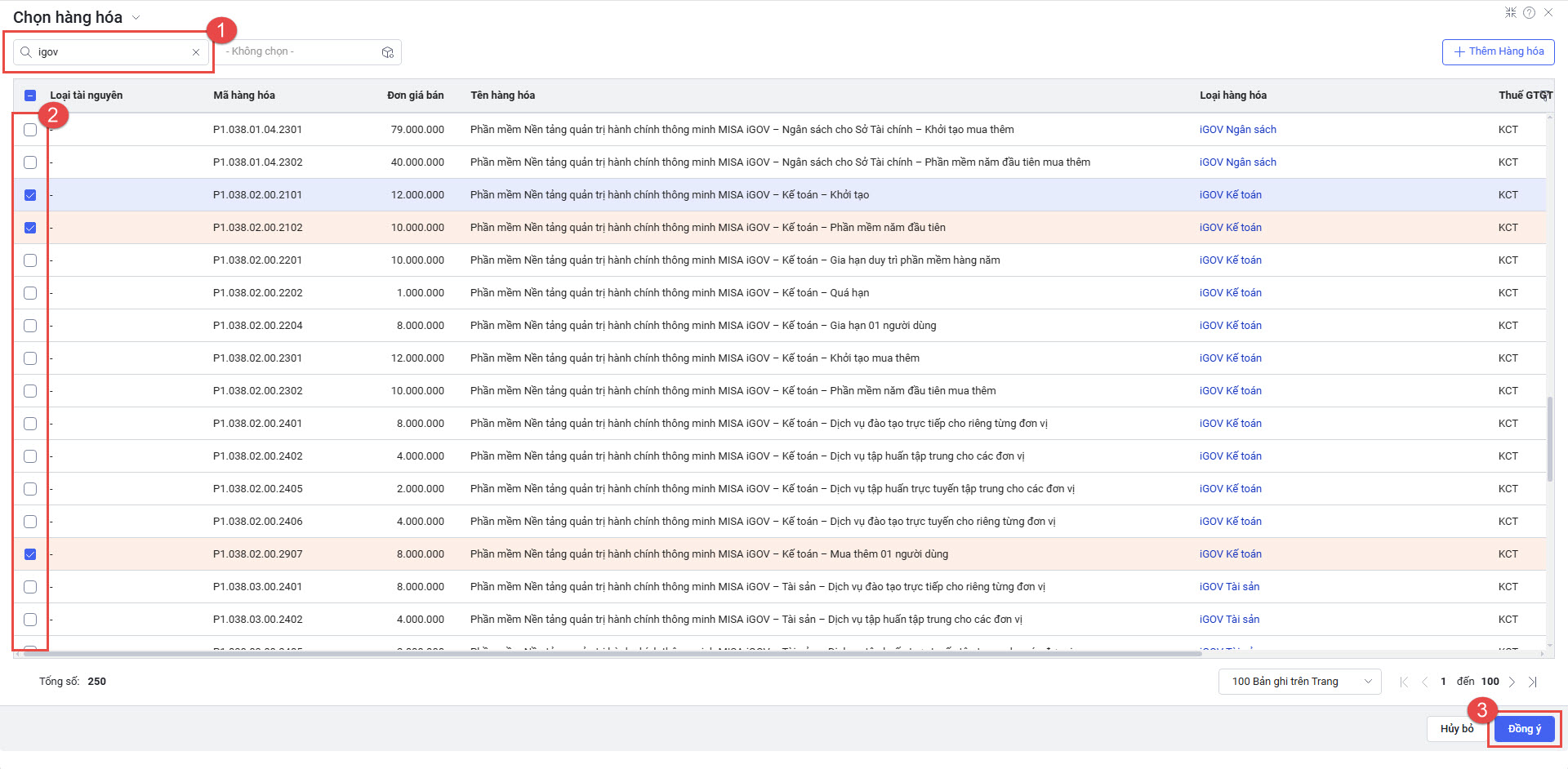Click the collapse dialog arrows icon
The image size is (1568, 769).
click(x=1510, y=12)
